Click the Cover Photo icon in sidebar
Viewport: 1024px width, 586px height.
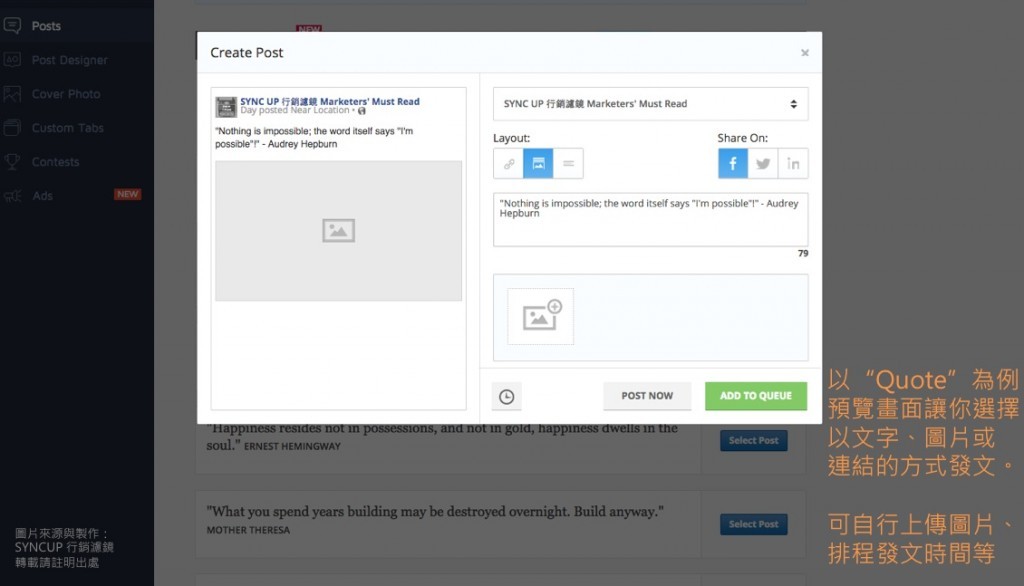(x=12, y=94)
